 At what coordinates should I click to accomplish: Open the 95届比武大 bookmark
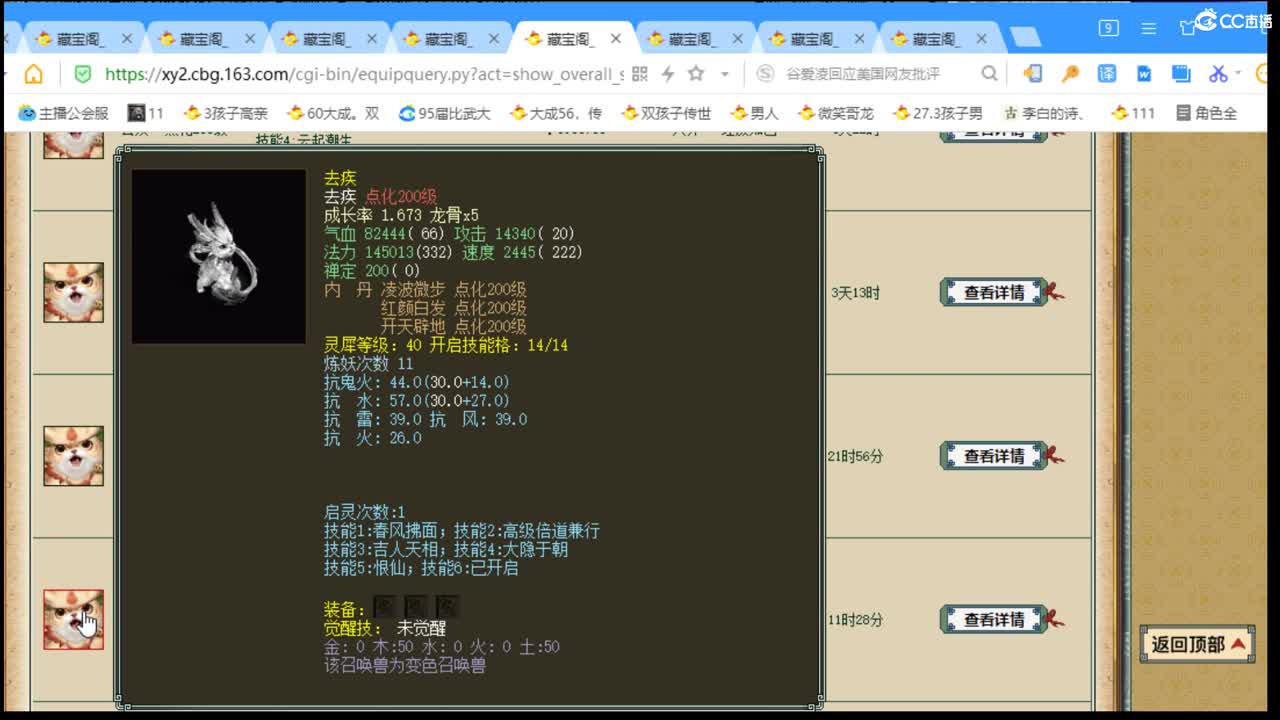(x=444, y=113)
